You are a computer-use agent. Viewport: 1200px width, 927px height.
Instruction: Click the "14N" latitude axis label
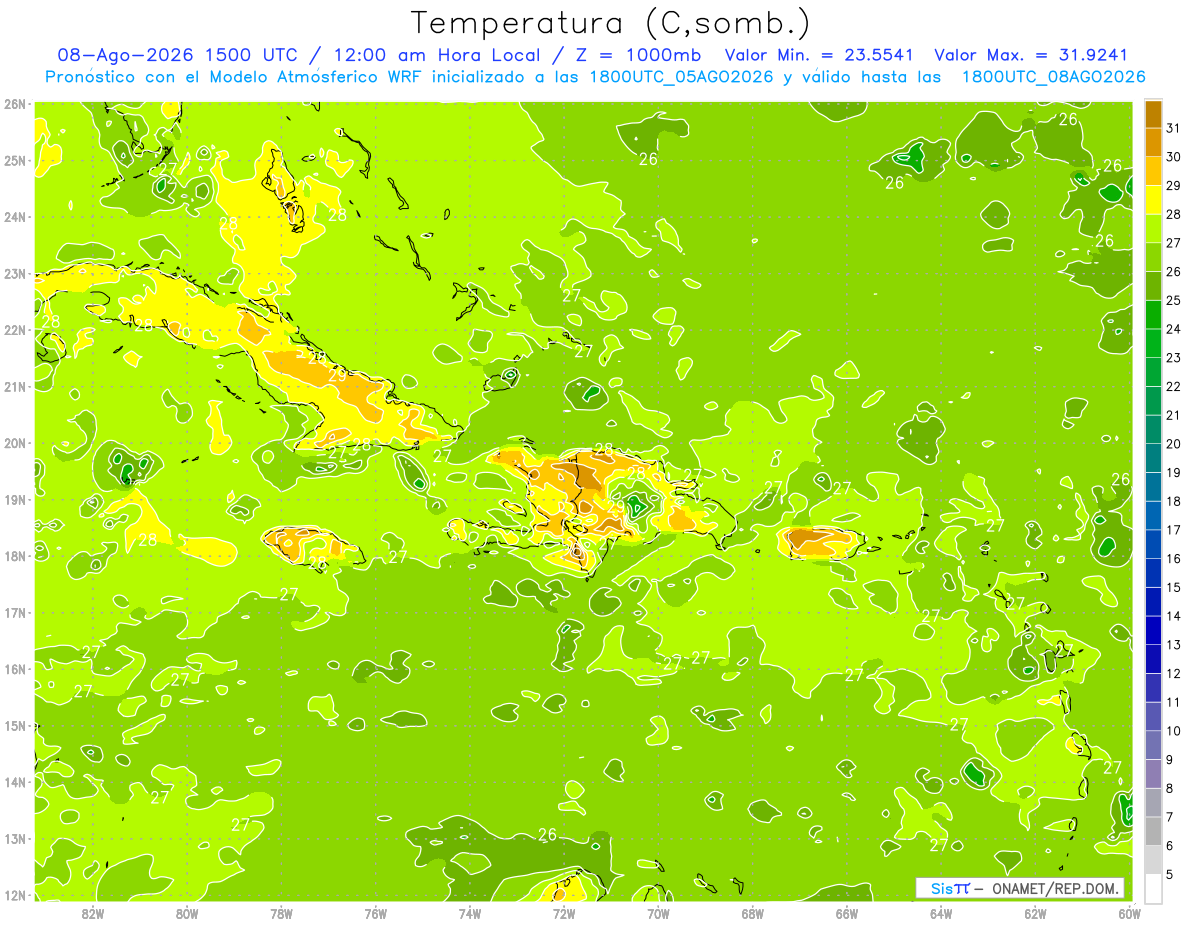tap(15, 782)
